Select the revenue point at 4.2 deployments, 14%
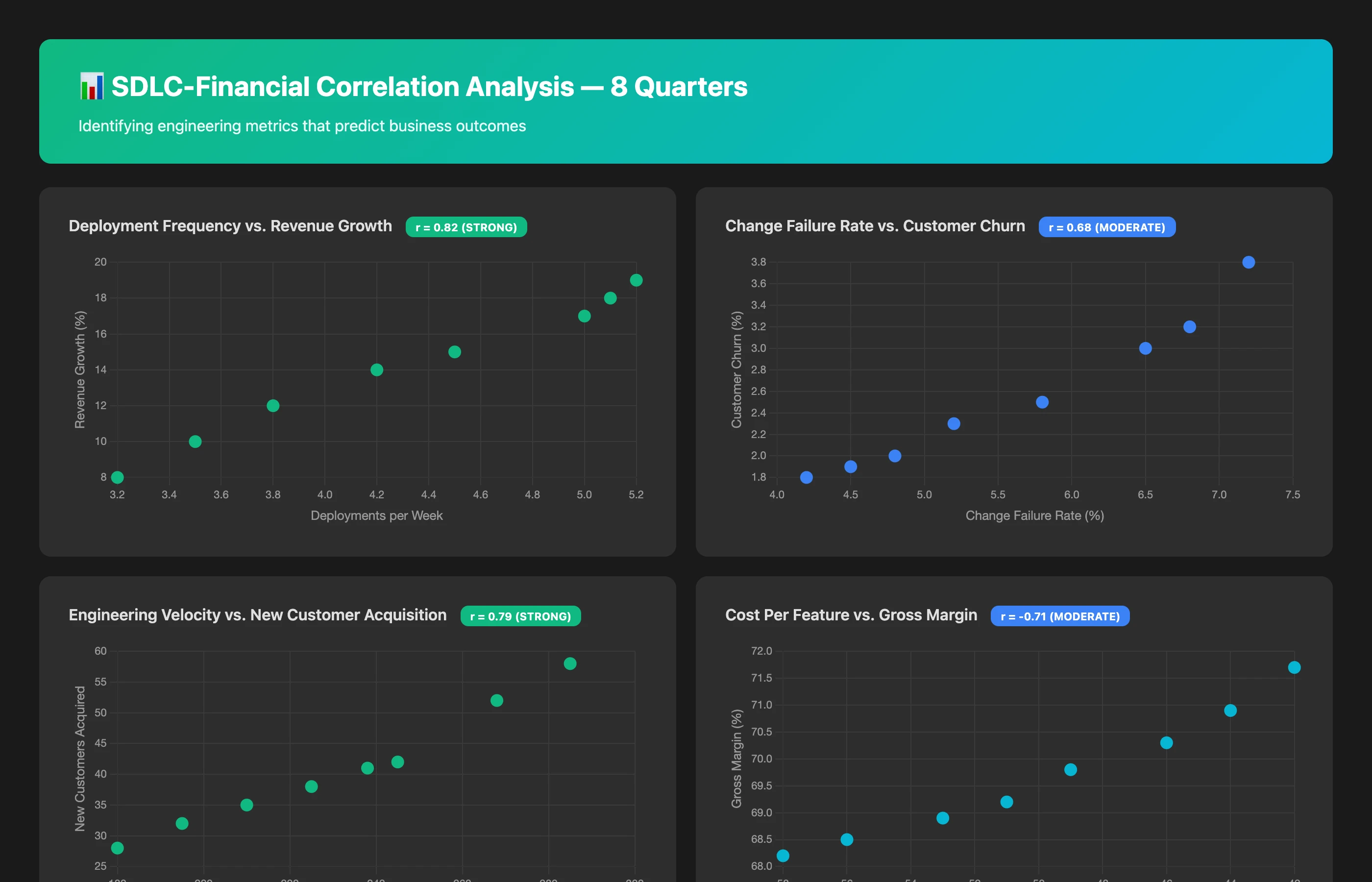Image resolution: width=1372 pixels, height=882 pixels. (x=377, y=370)
